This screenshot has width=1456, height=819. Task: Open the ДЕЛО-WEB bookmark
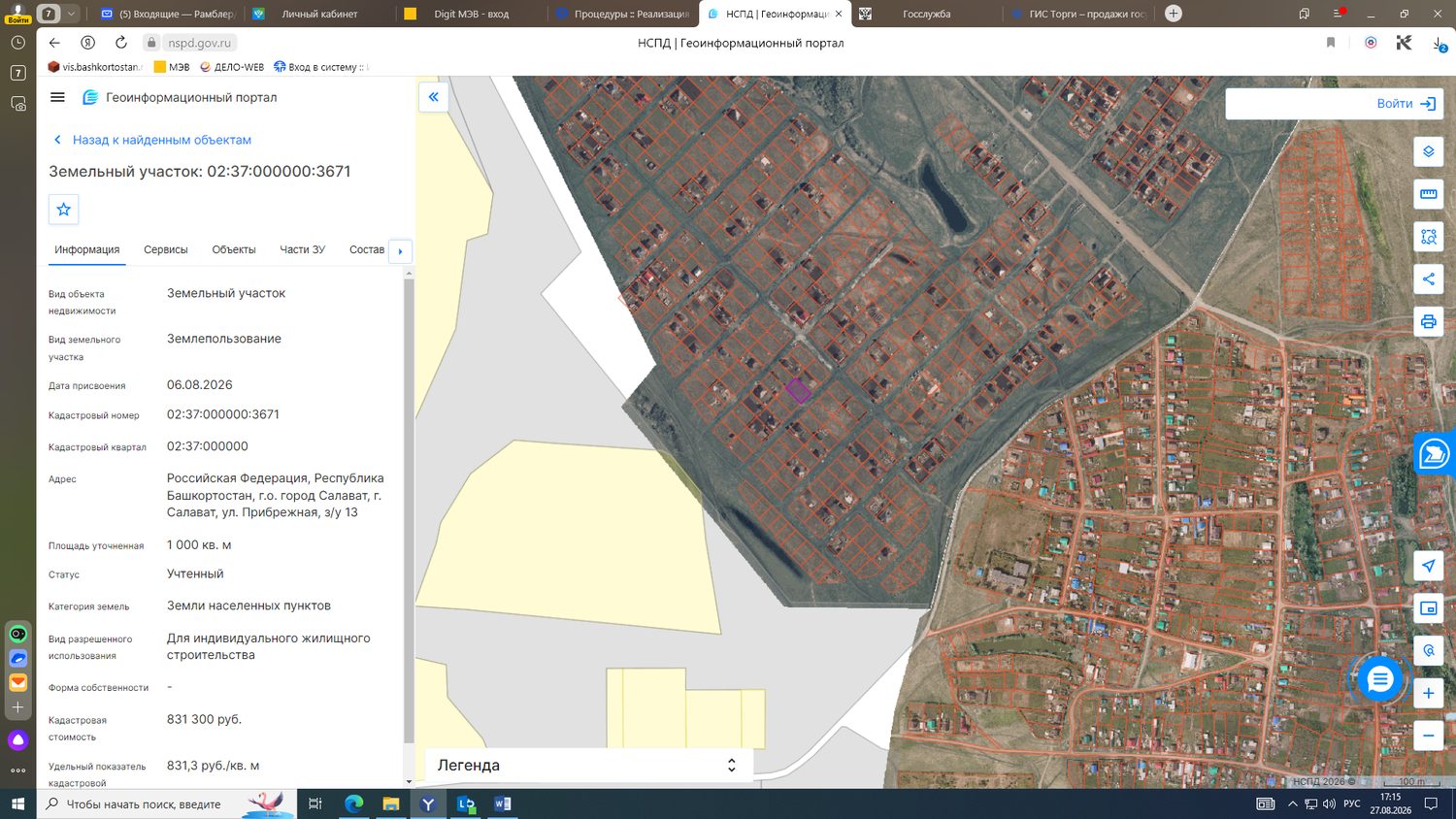[232, 67]
